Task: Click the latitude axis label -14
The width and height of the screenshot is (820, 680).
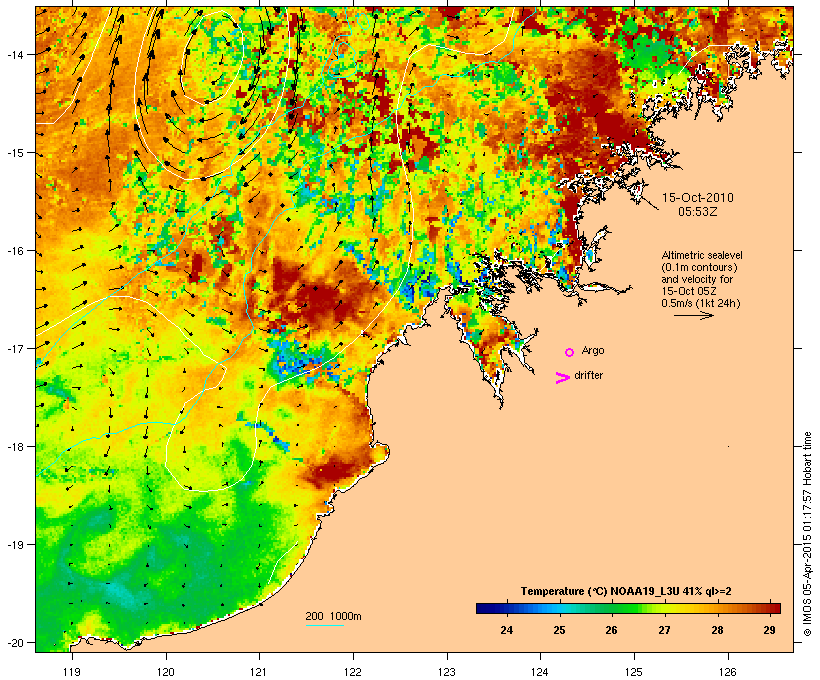Action: pos(14,54)
